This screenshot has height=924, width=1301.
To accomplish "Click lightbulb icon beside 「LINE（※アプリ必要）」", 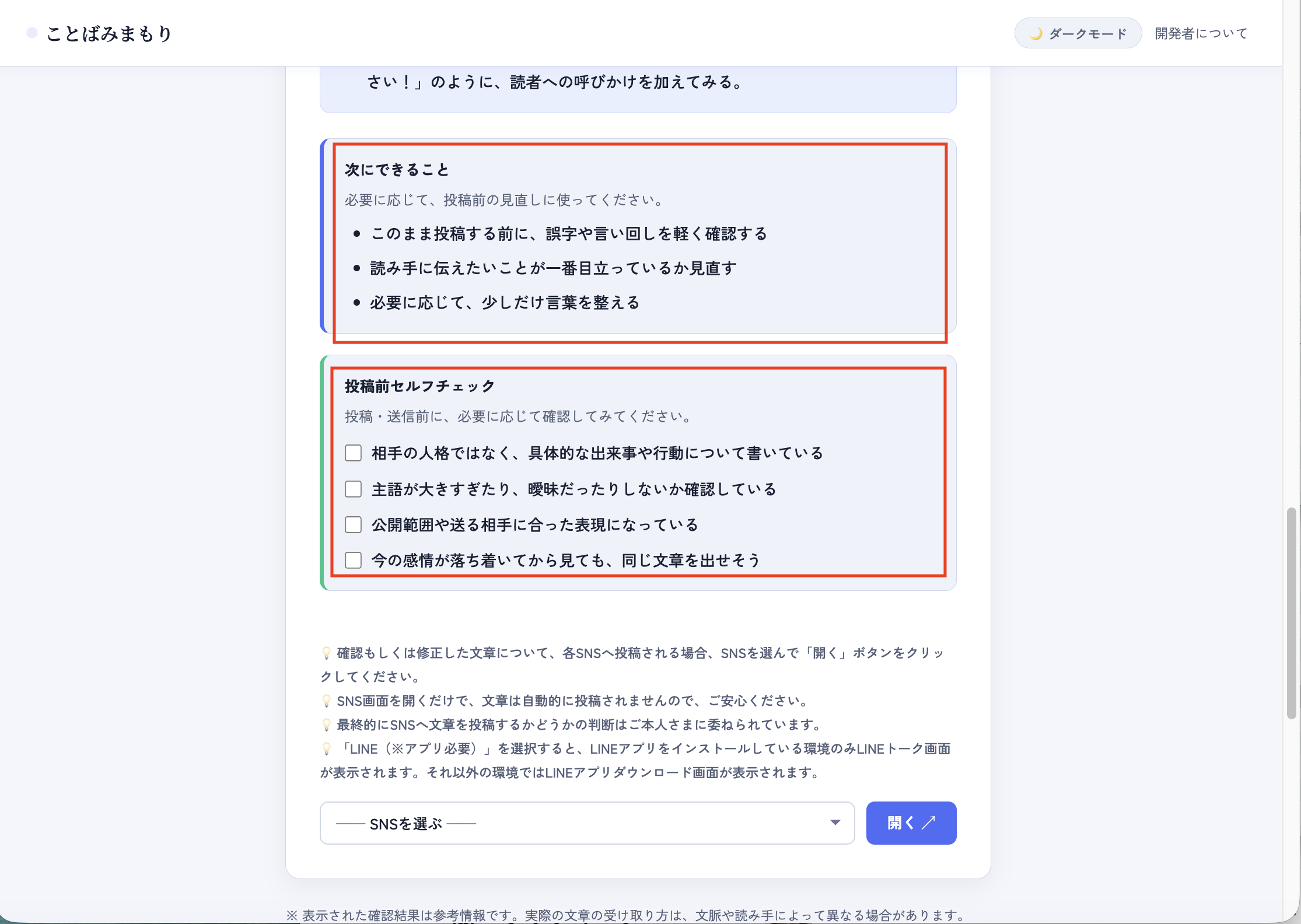I will click(327, 748).
